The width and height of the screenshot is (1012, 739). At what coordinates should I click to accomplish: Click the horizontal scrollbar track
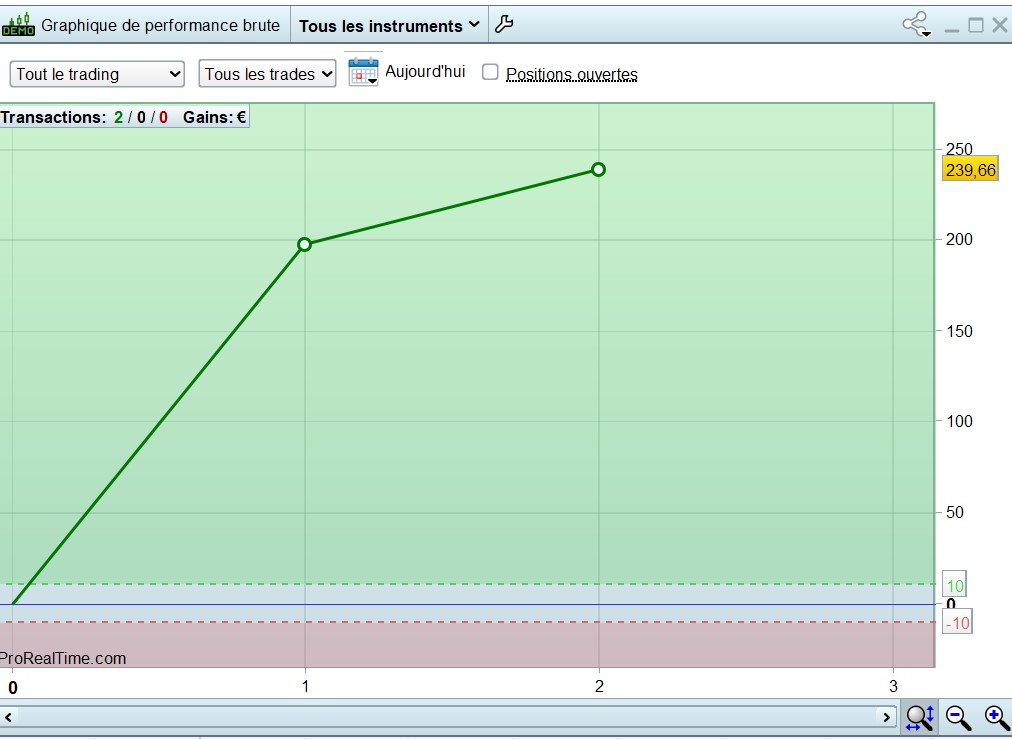[x=447, y=716]
